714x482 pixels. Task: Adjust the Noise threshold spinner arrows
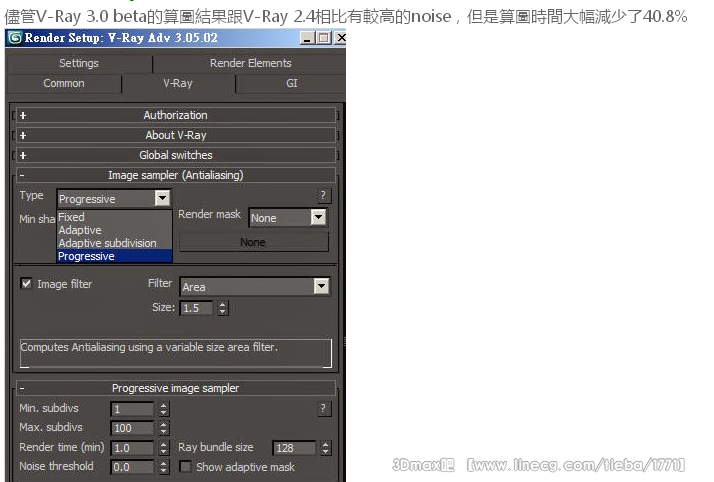click(164, 467)
